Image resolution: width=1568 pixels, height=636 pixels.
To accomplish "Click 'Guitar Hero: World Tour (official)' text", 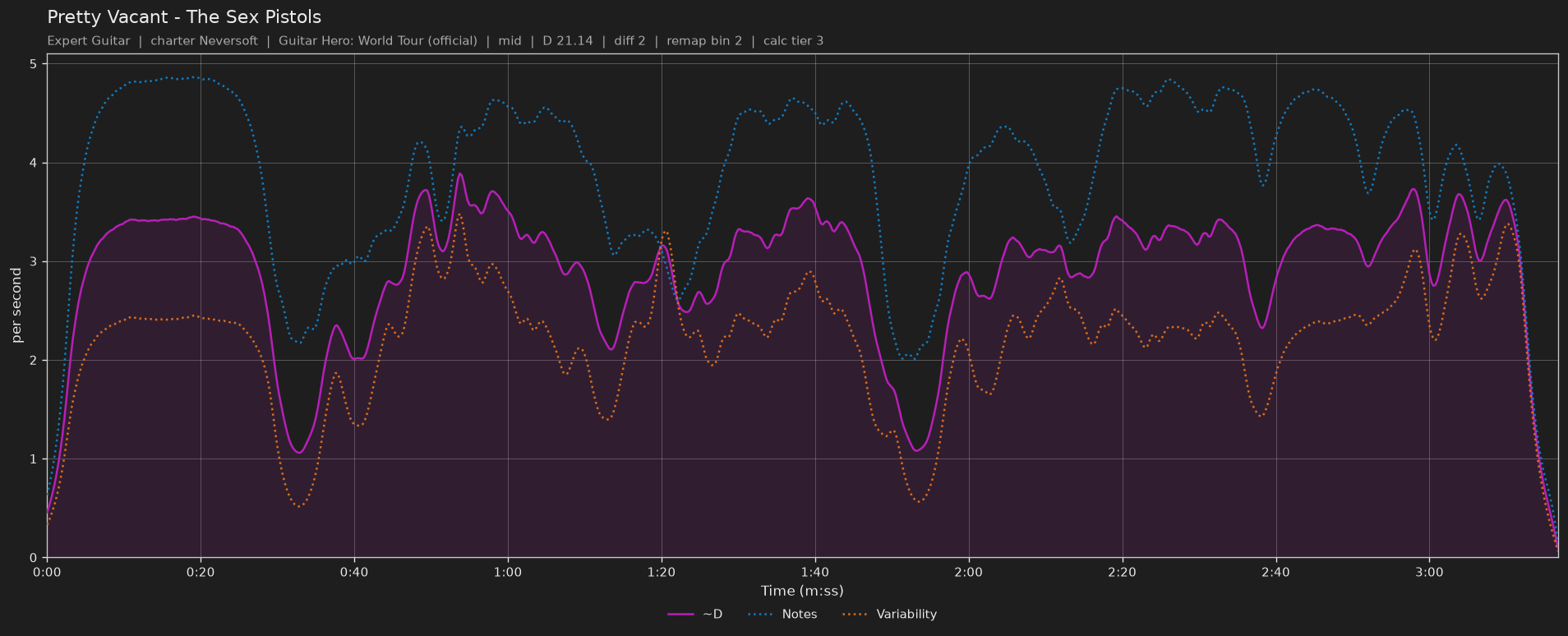I will click(378, 41).
